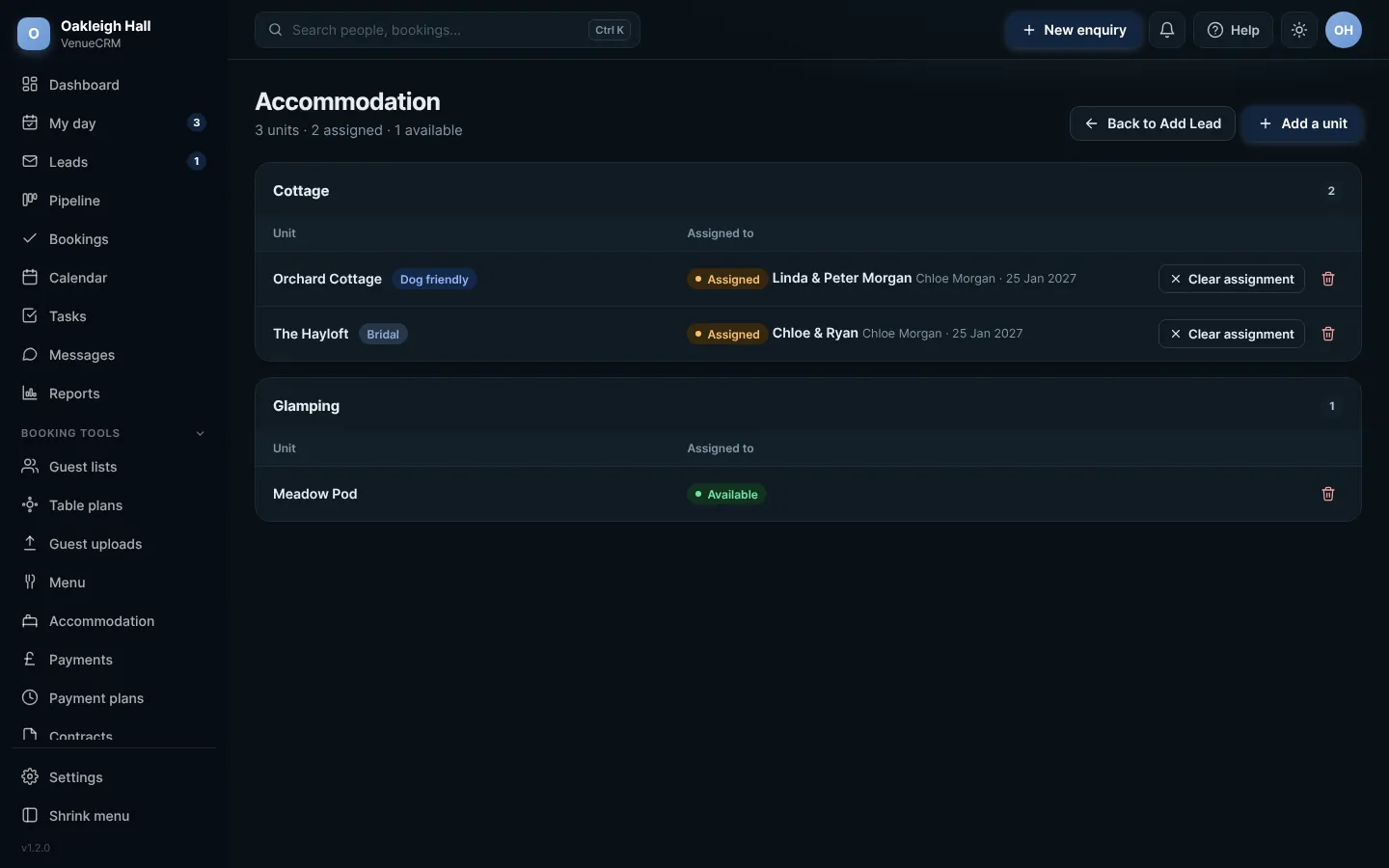Open the OH user avatar menu
Screen dimensions: 1389x868
[x=1344, y=30]
